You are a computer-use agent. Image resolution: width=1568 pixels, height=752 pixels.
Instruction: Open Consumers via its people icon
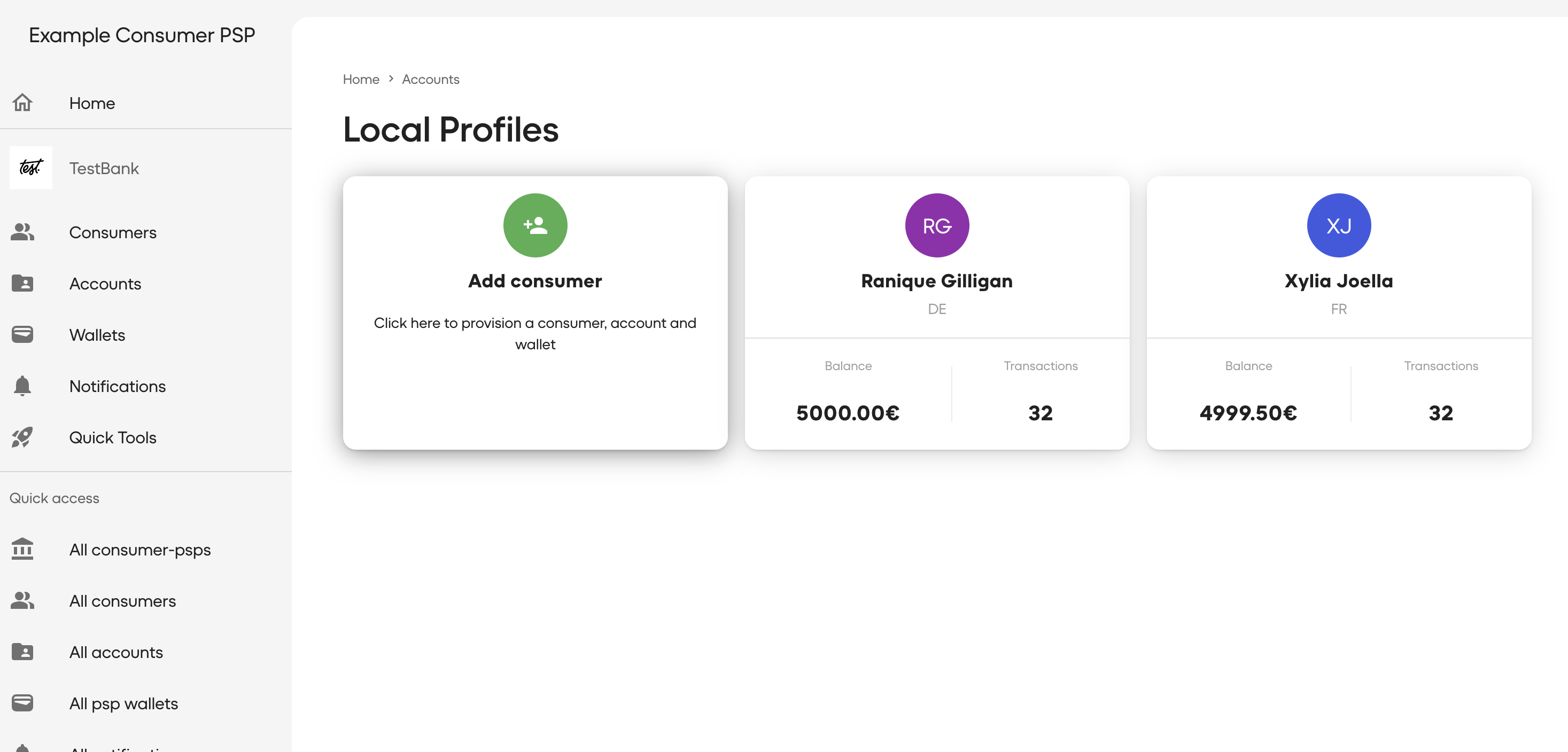[x=22, y=232]
